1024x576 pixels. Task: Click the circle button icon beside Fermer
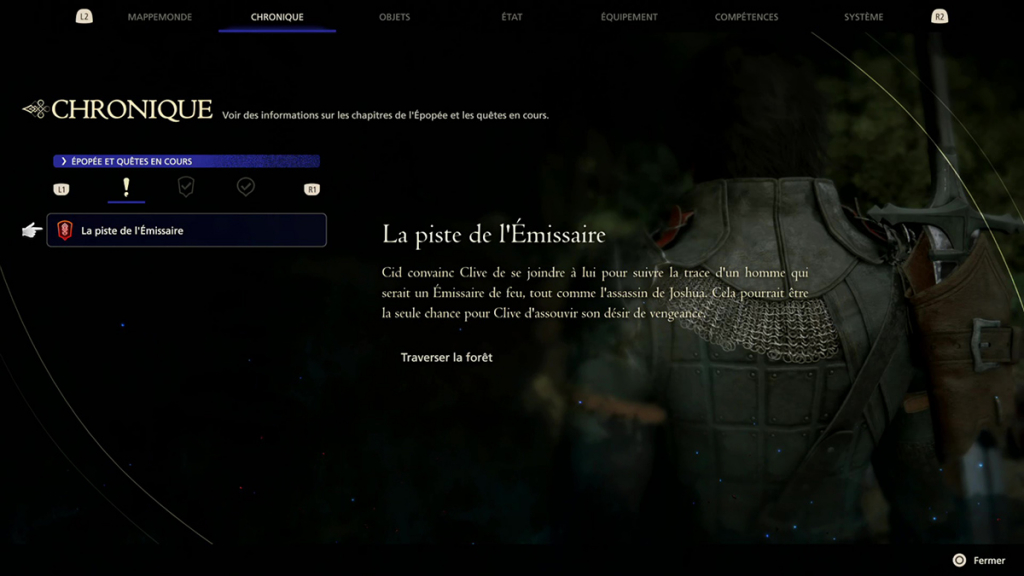(959, 560)
